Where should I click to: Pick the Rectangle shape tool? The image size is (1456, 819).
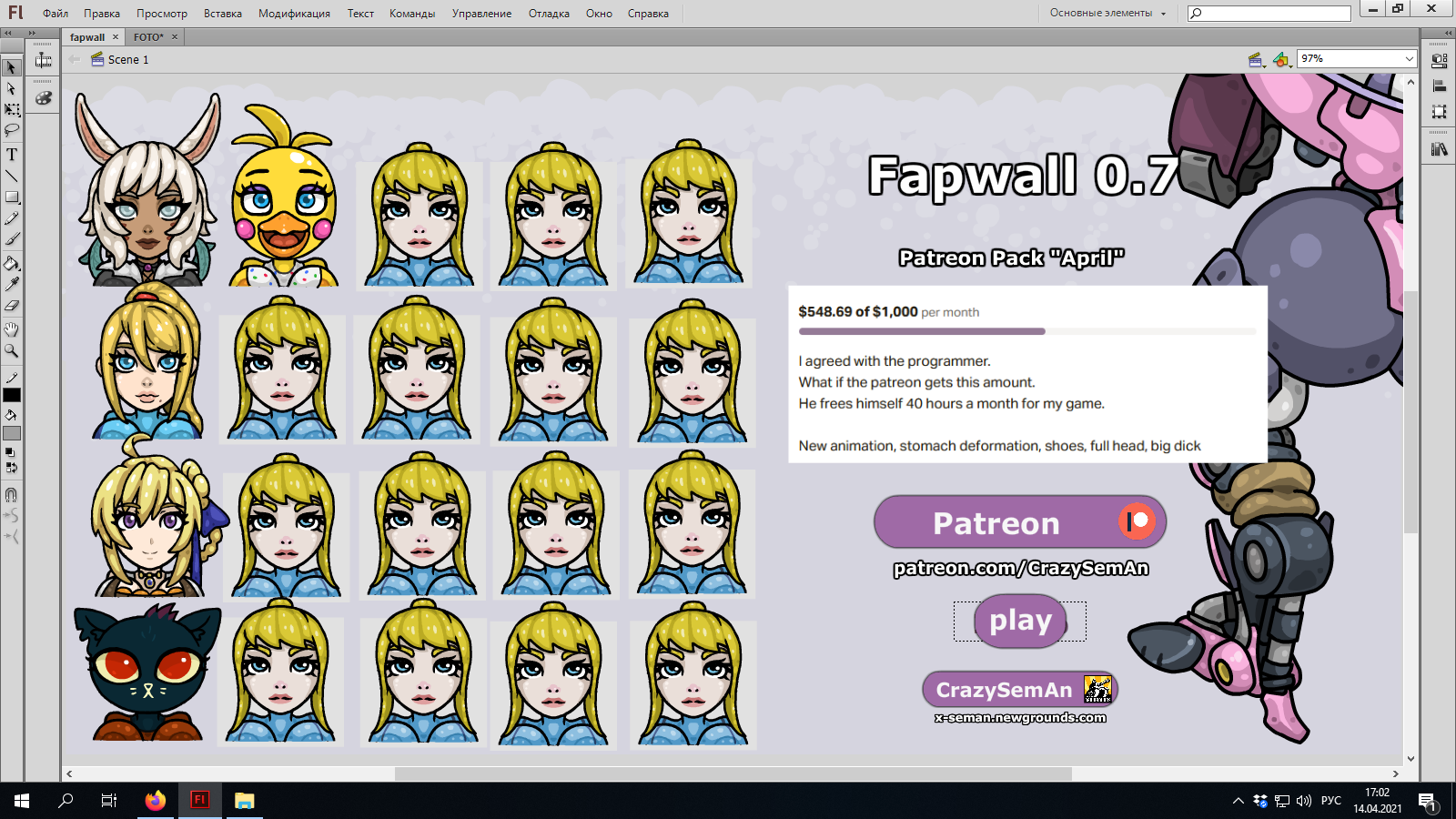pyautogui.click(x=12, y=197)
